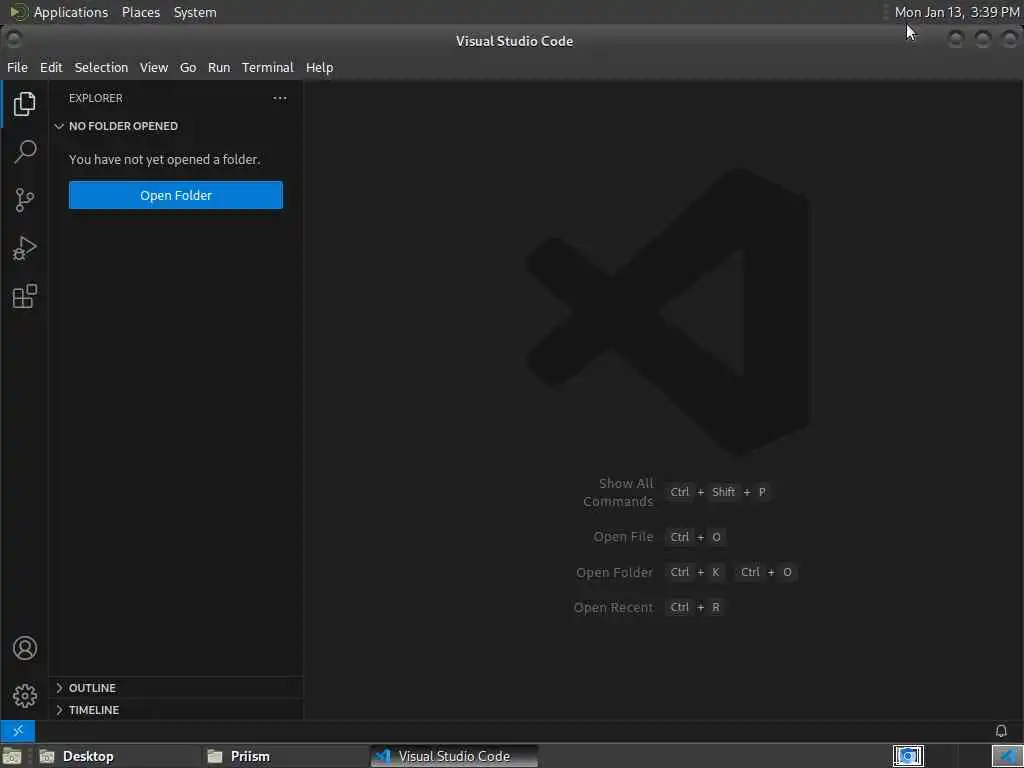The image size is (1024, 768).
Task: Click the show desktop icon in the taskbar
Action: [x=12, y=756]
